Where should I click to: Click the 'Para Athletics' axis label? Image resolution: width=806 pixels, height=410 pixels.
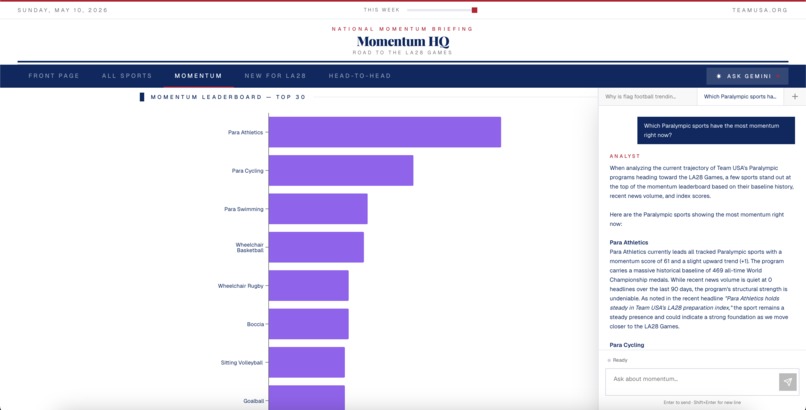pos(245,133)
